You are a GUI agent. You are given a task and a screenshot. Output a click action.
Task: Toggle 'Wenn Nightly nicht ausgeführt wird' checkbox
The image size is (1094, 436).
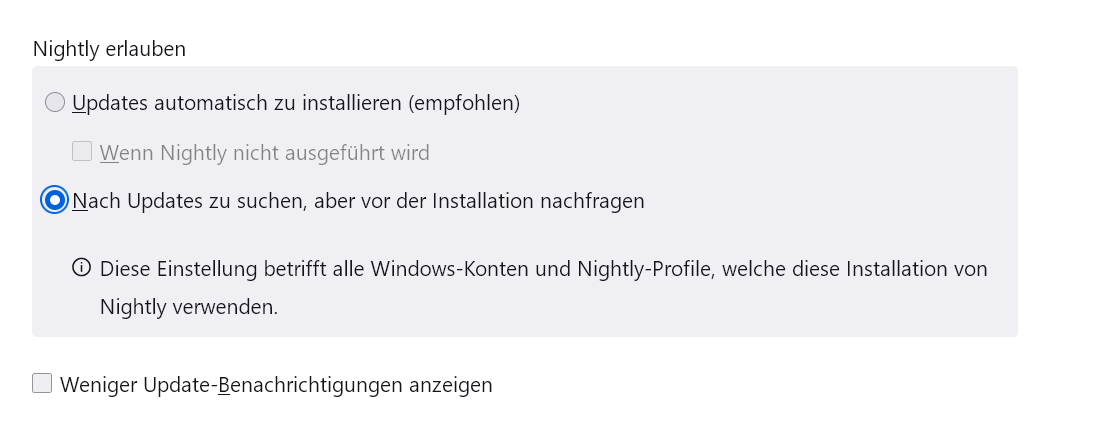[x=82, y=152]
